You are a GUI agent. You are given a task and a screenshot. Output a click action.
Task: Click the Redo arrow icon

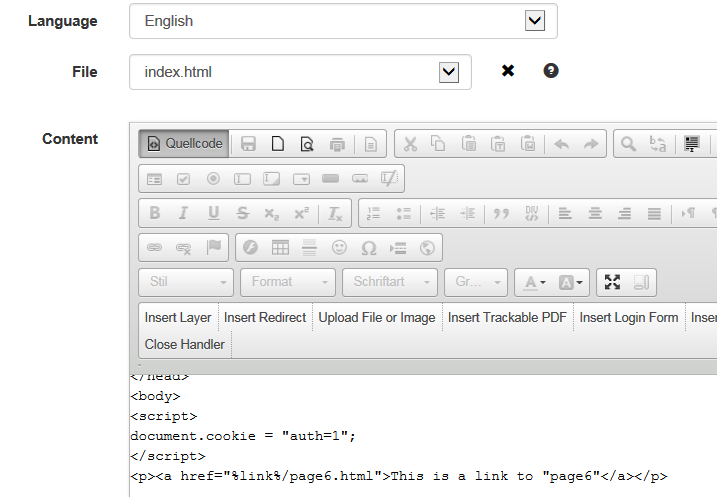[591, 144]
